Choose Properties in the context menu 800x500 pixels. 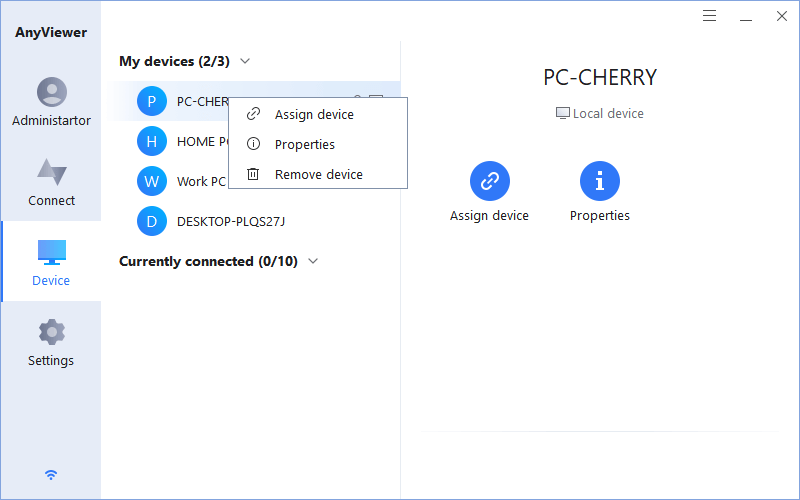[318, 144]
